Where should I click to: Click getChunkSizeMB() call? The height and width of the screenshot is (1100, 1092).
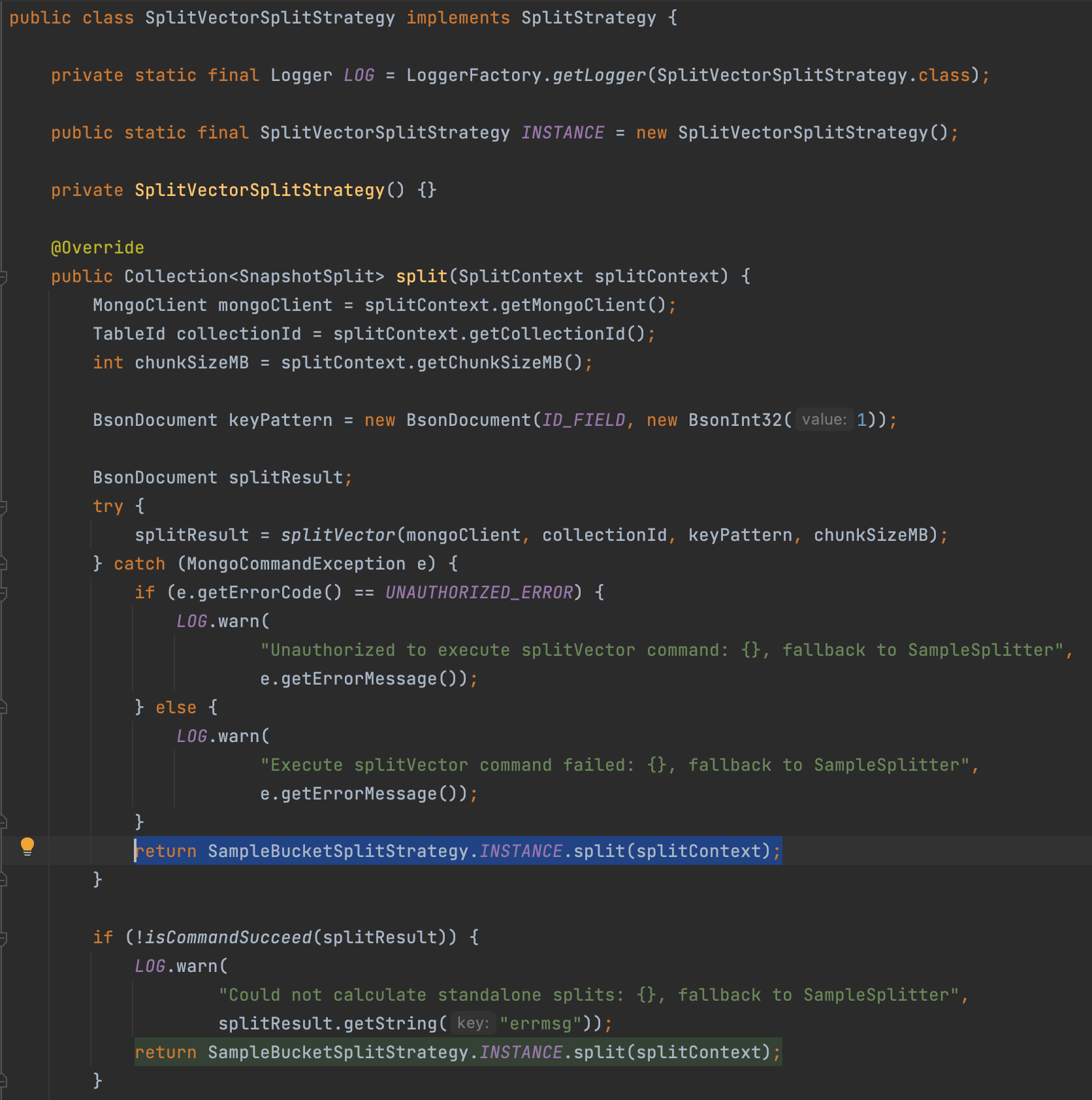[500, 363]
